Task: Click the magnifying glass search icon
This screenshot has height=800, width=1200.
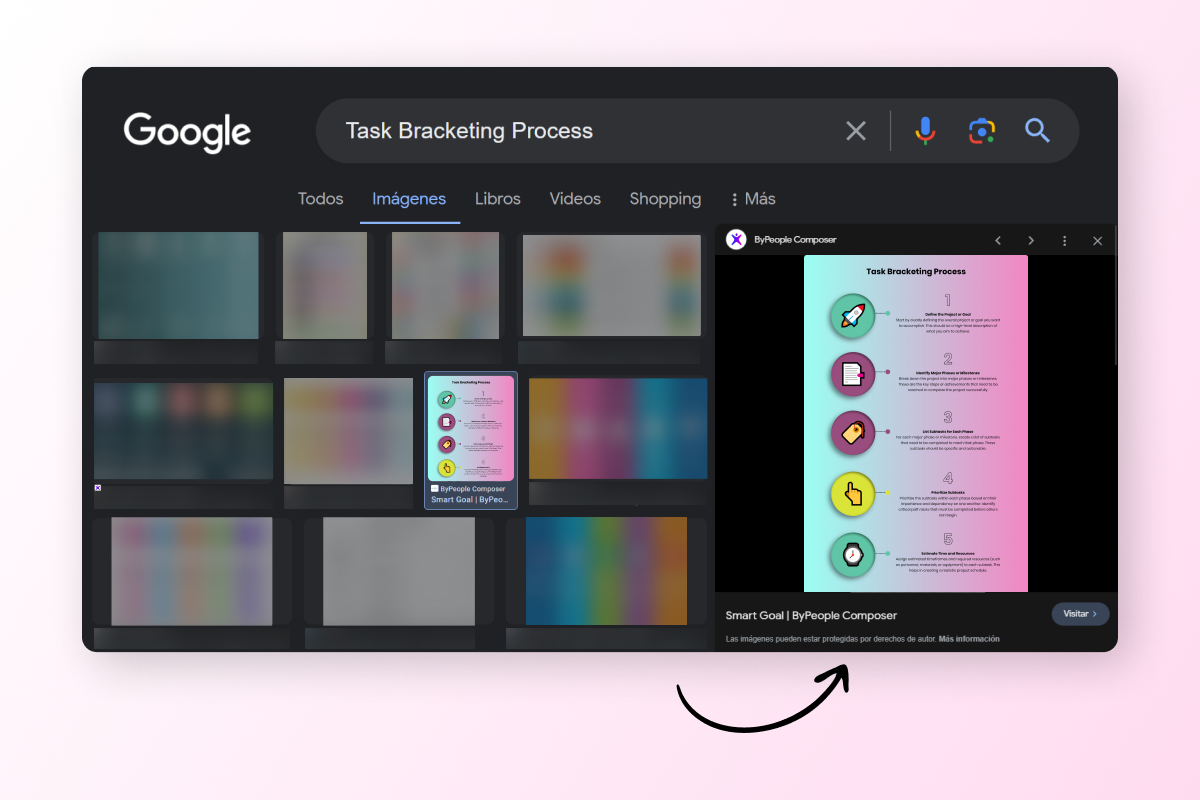Action: 1037,131
